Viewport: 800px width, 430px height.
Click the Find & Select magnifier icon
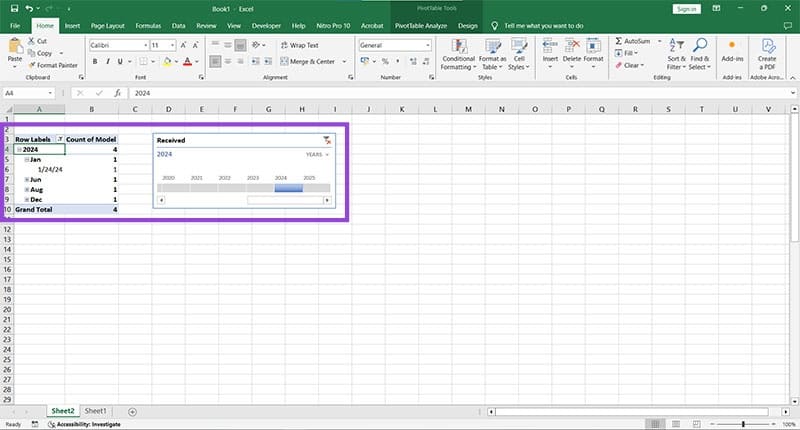(x=698, y=46)
